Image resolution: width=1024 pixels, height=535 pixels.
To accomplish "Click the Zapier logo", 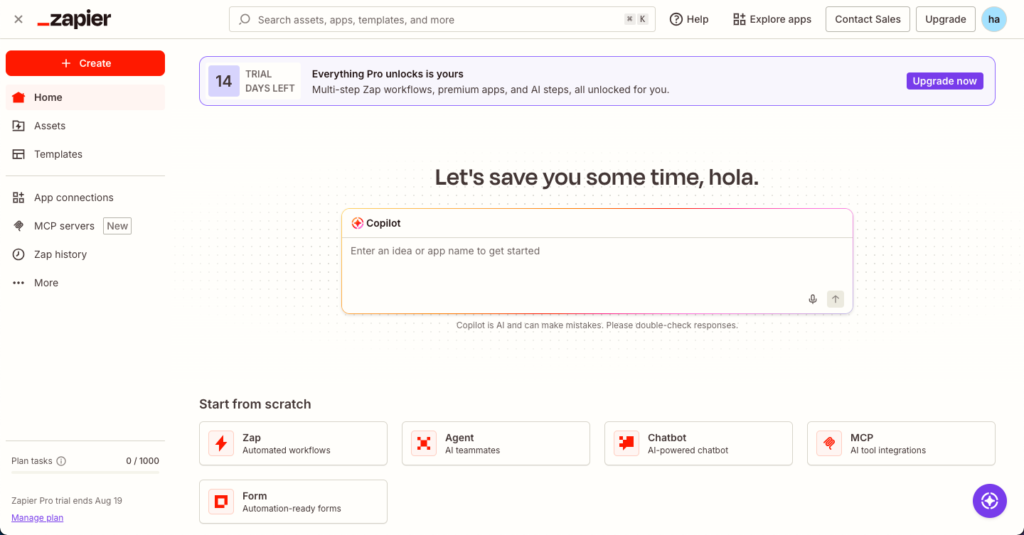I will (74, 20).
